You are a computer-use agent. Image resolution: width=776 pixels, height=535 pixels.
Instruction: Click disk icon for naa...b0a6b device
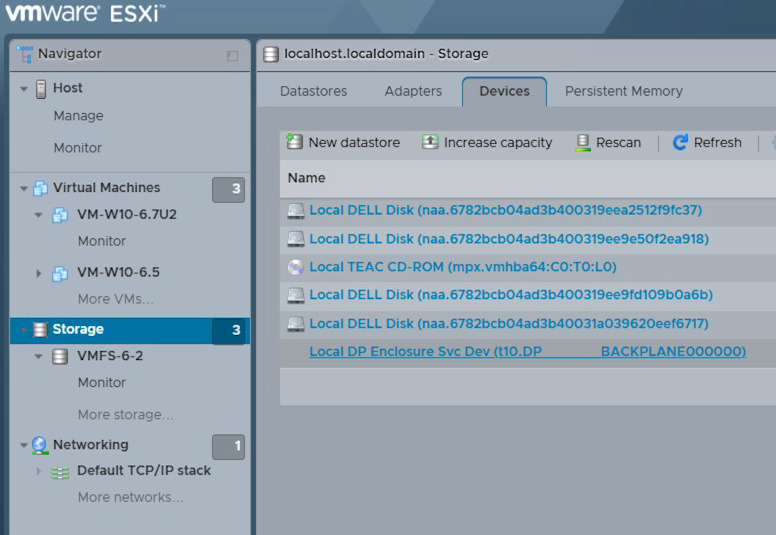coord(296,295)
